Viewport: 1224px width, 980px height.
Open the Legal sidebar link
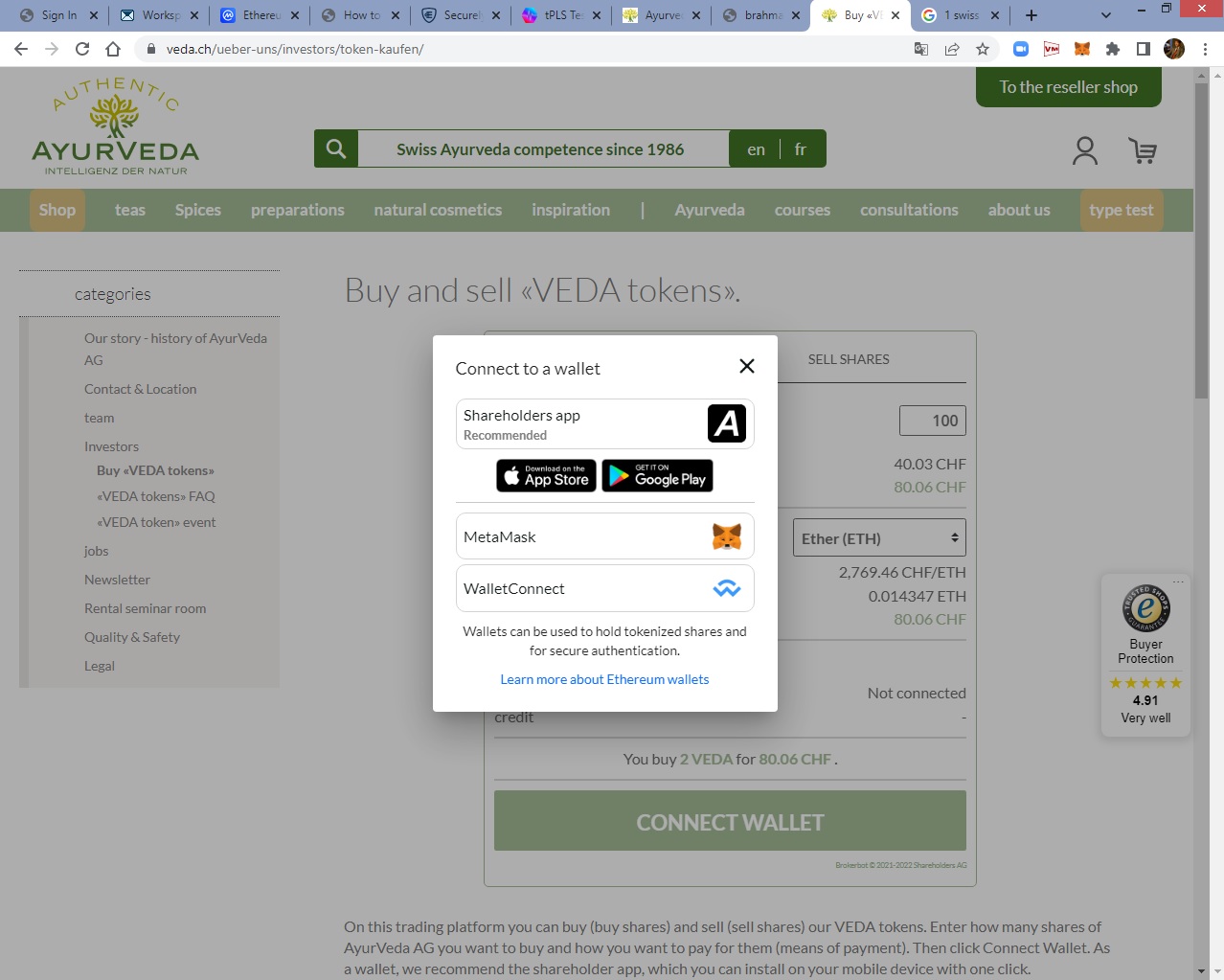pos(100,666)
